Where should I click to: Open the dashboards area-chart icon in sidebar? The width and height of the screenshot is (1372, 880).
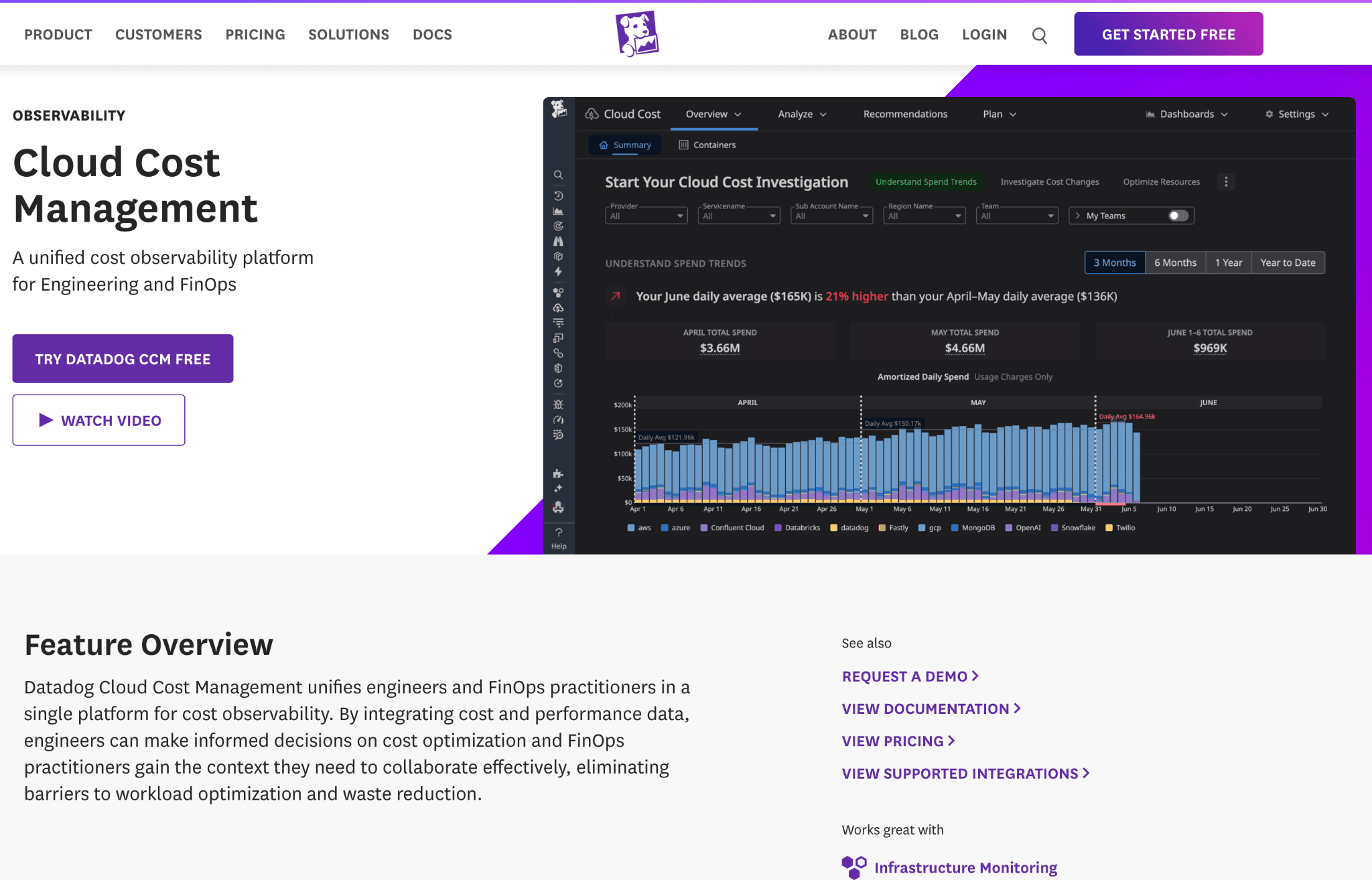[558, 211]
